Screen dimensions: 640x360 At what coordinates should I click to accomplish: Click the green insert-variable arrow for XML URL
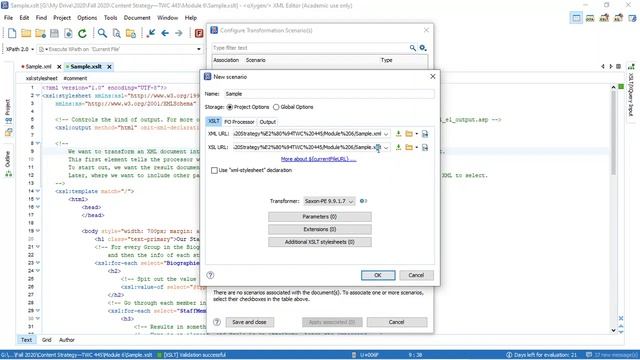click(398, 134)
